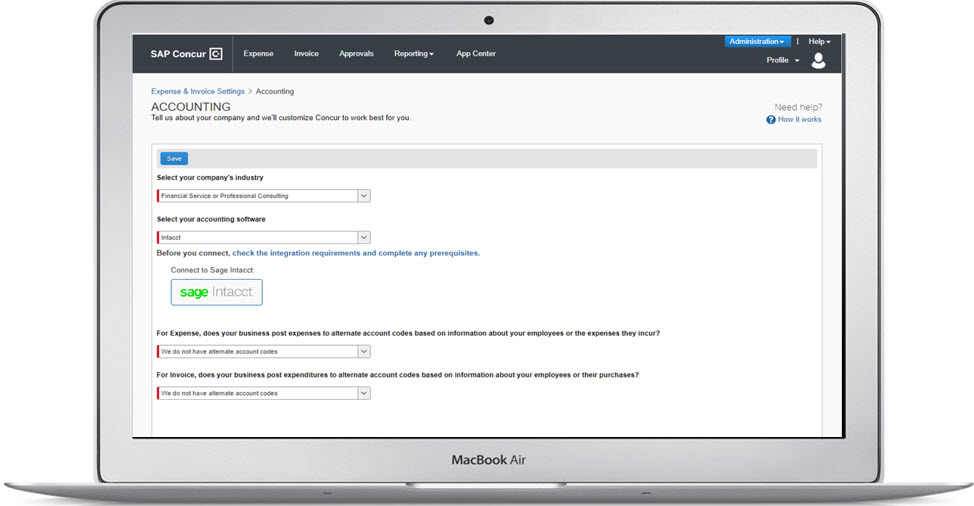Open the Profile dropdown
974x506 pixels.
pyautogui.click(x=783, y=61)
